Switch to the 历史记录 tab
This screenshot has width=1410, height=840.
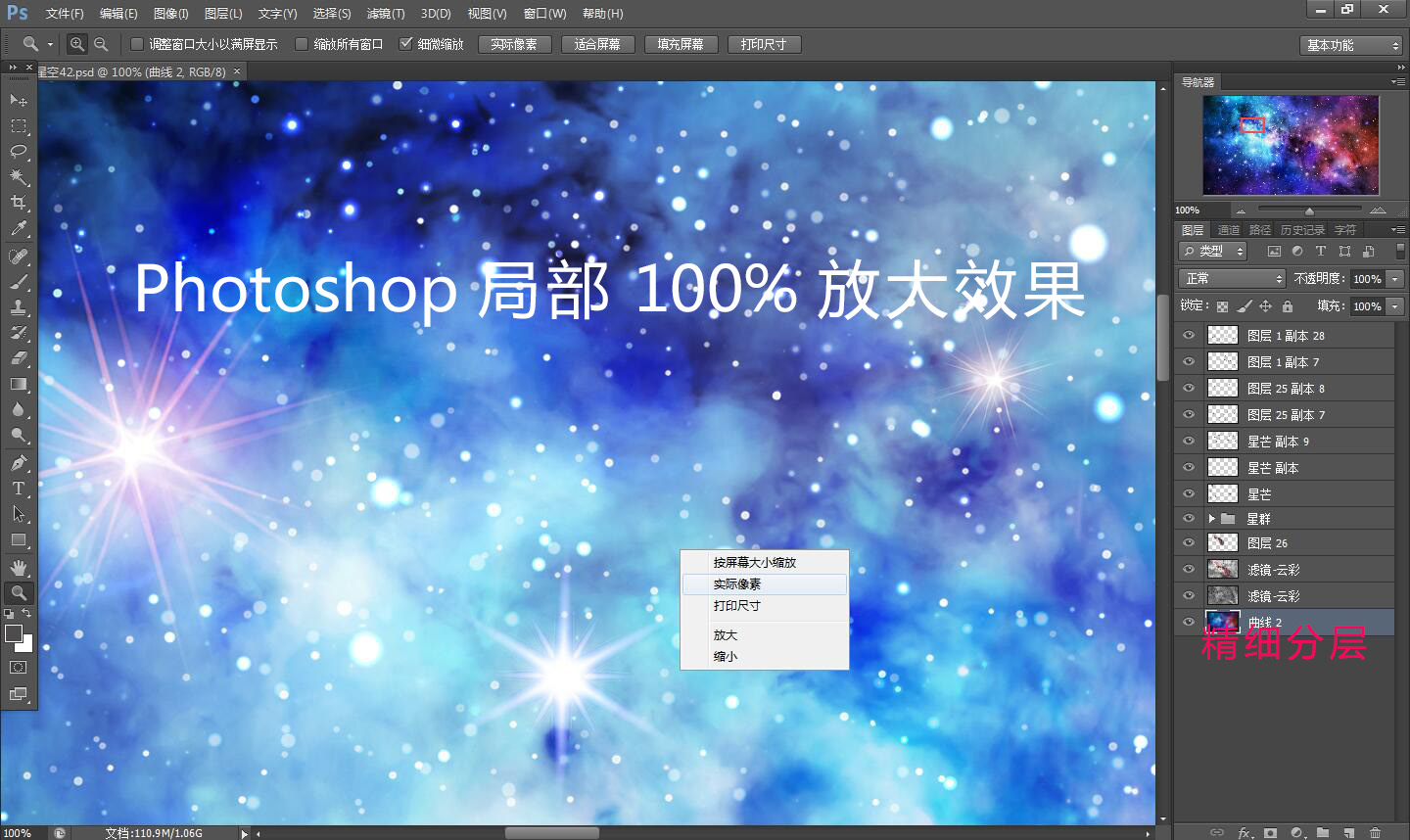1302,230
